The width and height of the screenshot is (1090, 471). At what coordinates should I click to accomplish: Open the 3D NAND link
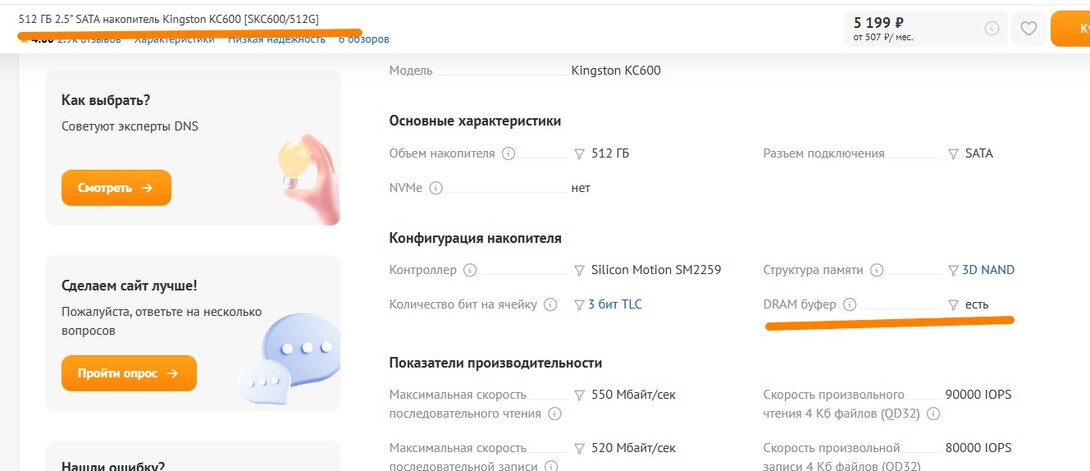pyautogui.click(x=988, y=270)
